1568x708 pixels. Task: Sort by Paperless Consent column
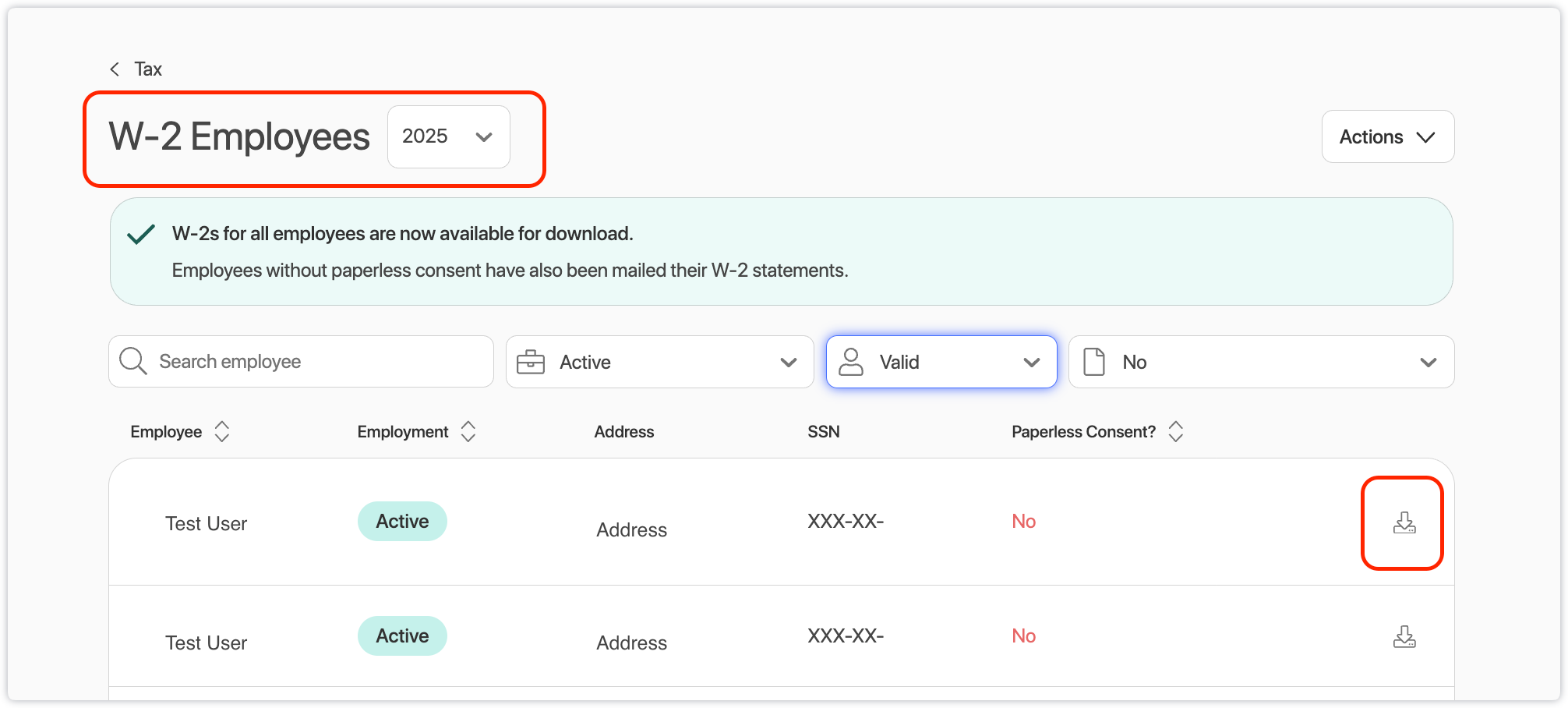(x=1176, y=431)
